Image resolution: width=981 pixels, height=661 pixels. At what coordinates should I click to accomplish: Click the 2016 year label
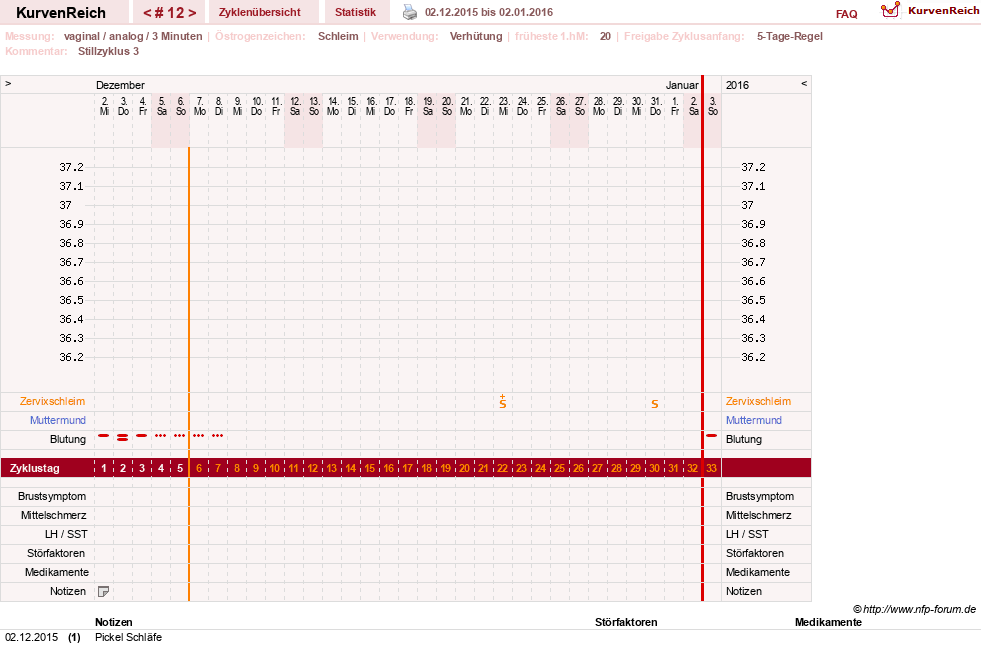737,85
